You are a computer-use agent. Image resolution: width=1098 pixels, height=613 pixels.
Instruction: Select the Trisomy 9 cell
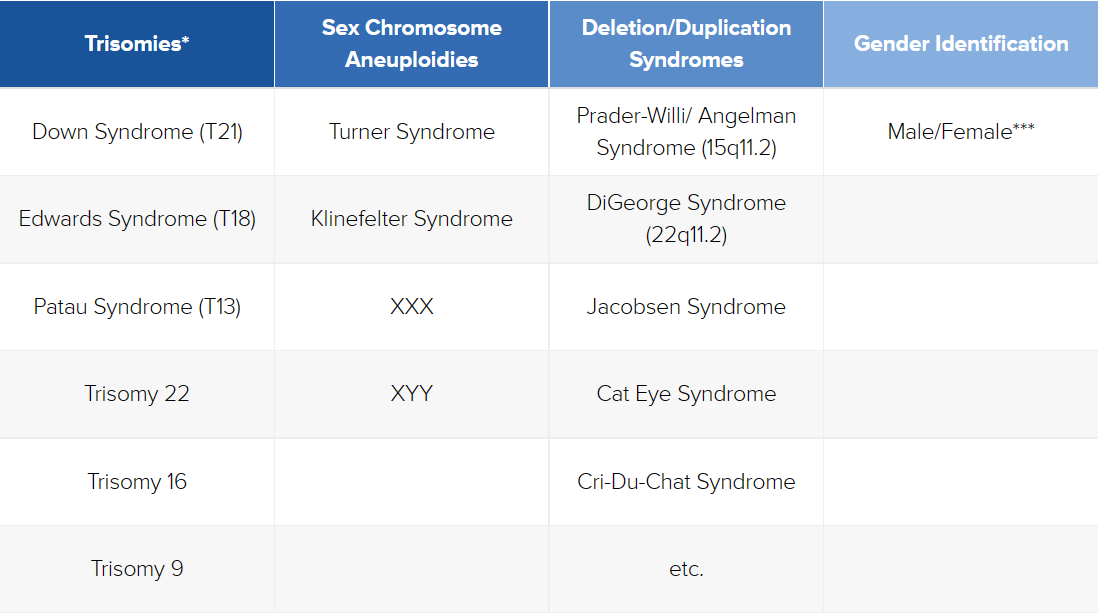pyautogui.click(x=137, y=569)
